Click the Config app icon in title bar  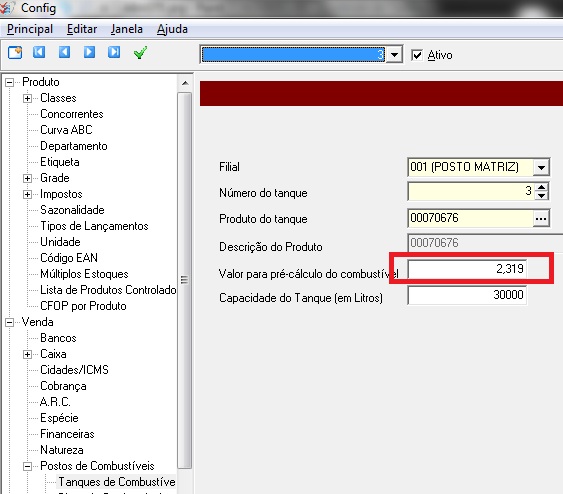click(x=7, y=8)
